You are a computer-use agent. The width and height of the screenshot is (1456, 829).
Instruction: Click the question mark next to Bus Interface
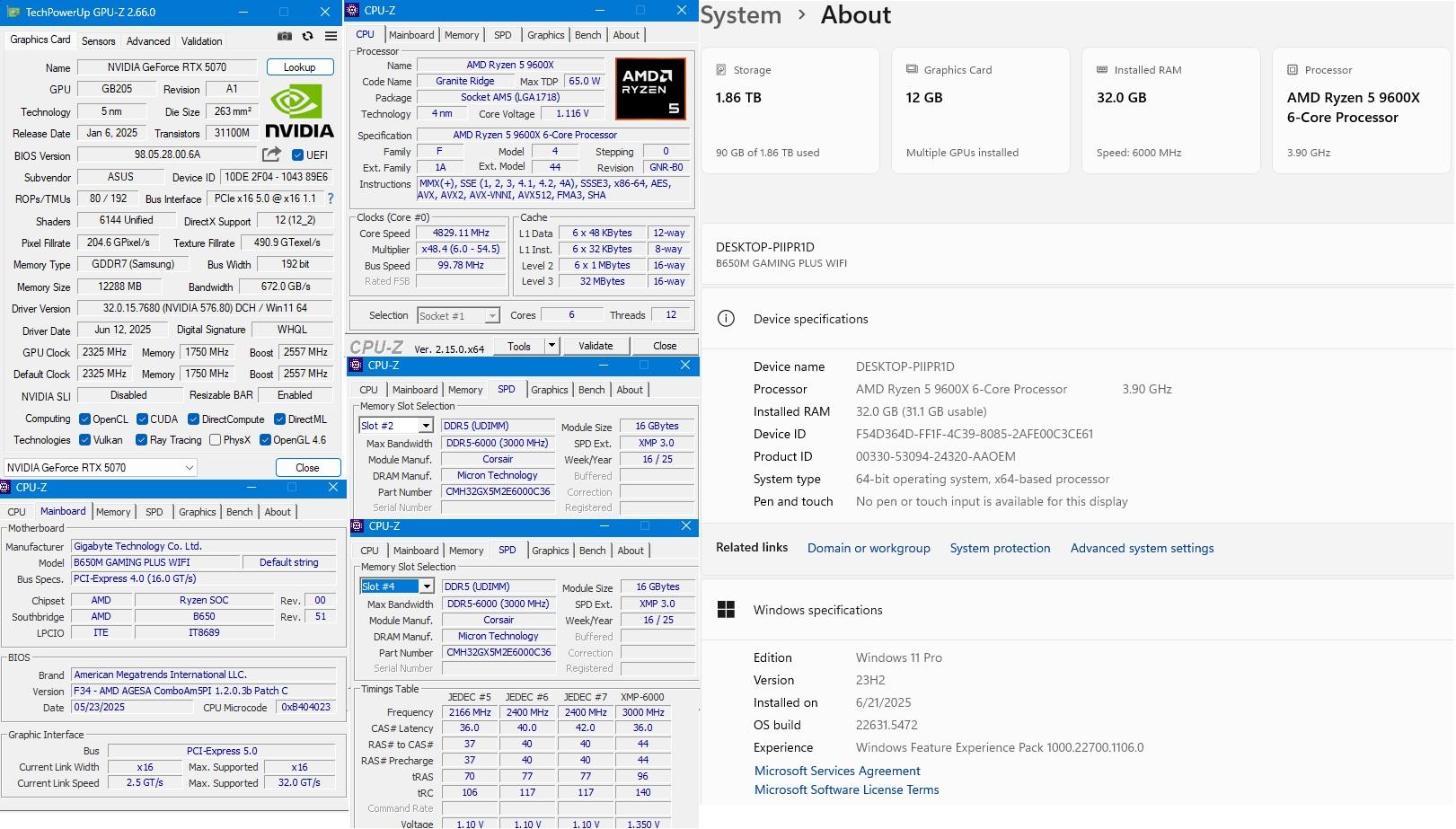click(331, 198)
